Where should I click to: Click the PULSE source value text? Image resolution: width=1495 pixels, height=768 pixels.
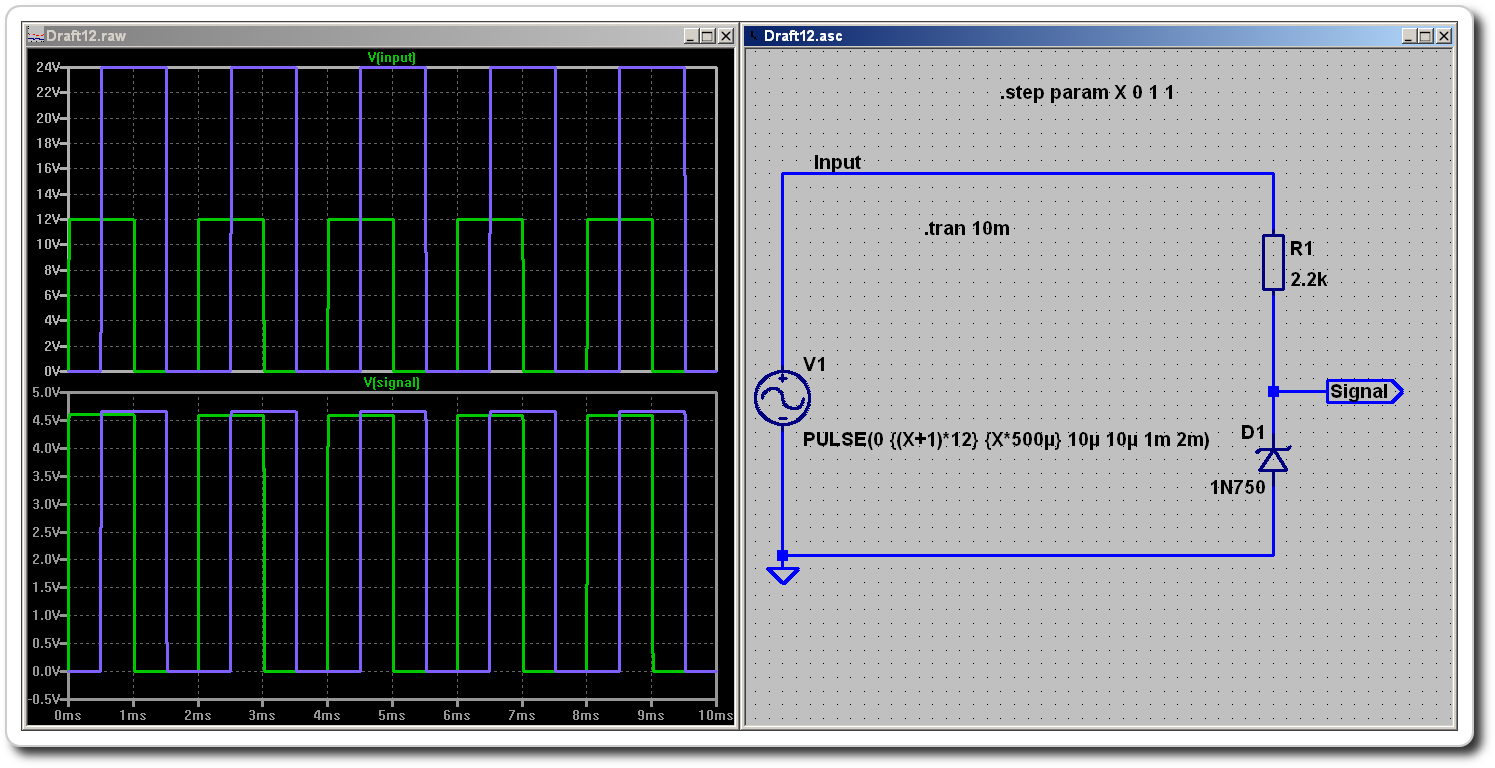(x=1006, y=439)
